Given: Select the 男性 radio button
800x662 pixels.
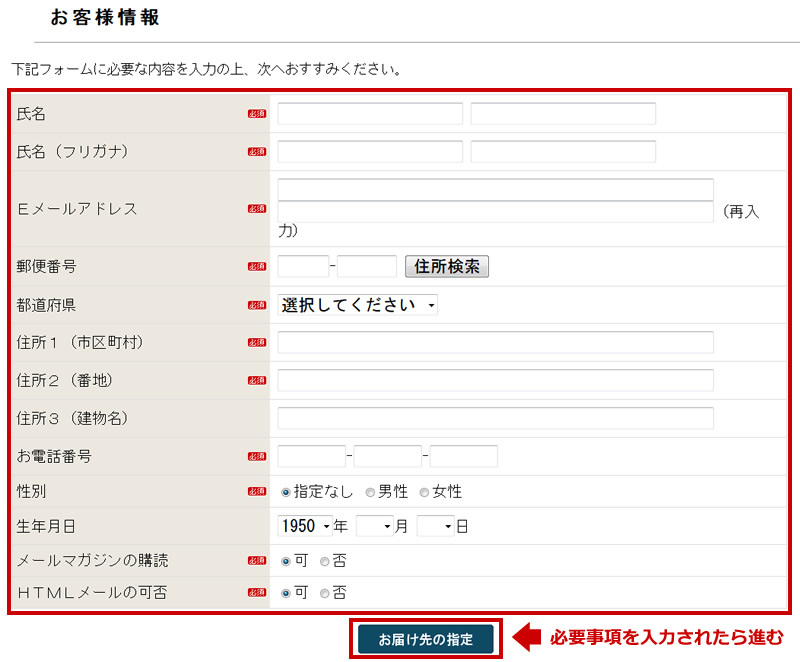Looking at the screenshot, I should (x=370, y=492).
